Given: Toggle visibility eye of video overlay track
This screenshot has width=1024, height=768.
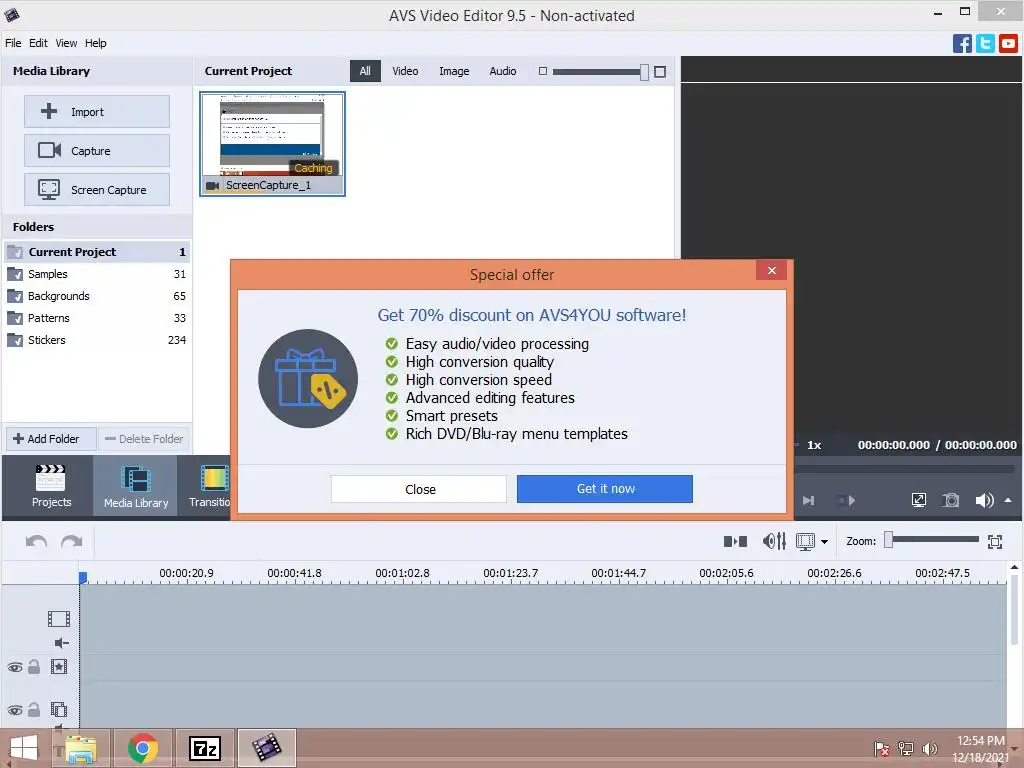Looking at the screenshot, I should click(x=14, y=710).
